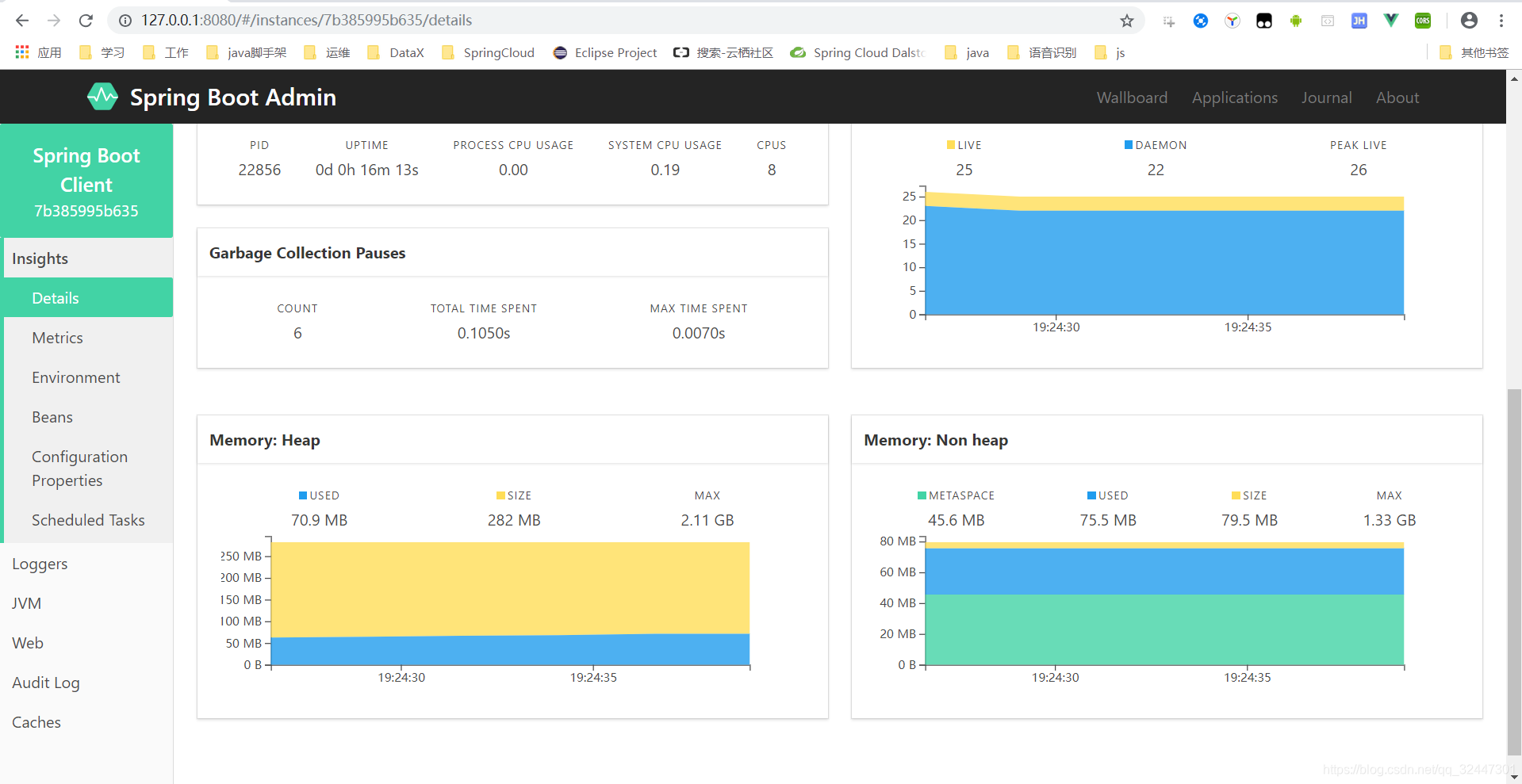Open the 搜索-云栖社区 bookmark
This screenshot has width=1522, height=784.
click(x=723, y=52)
